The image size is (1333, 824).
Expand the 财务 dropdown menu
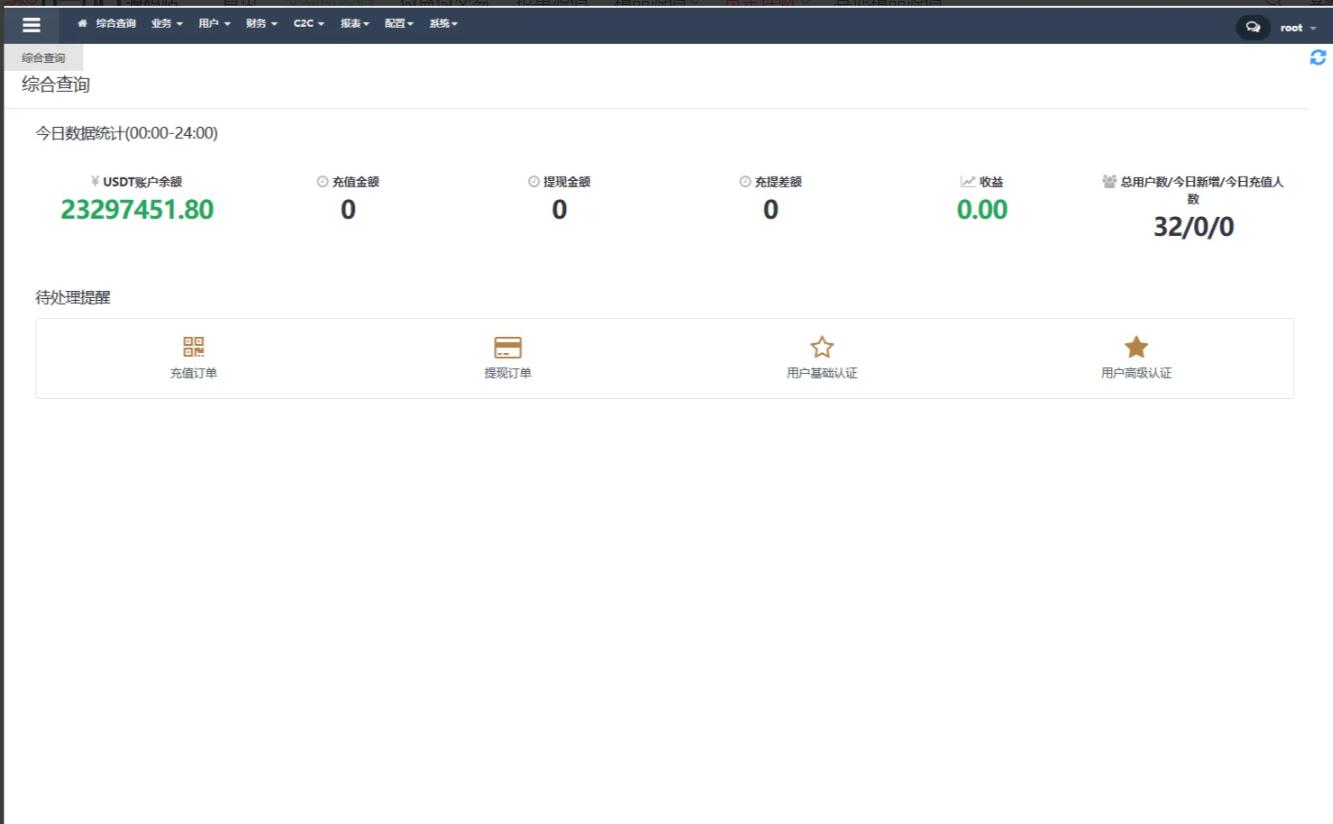(261, 24)
